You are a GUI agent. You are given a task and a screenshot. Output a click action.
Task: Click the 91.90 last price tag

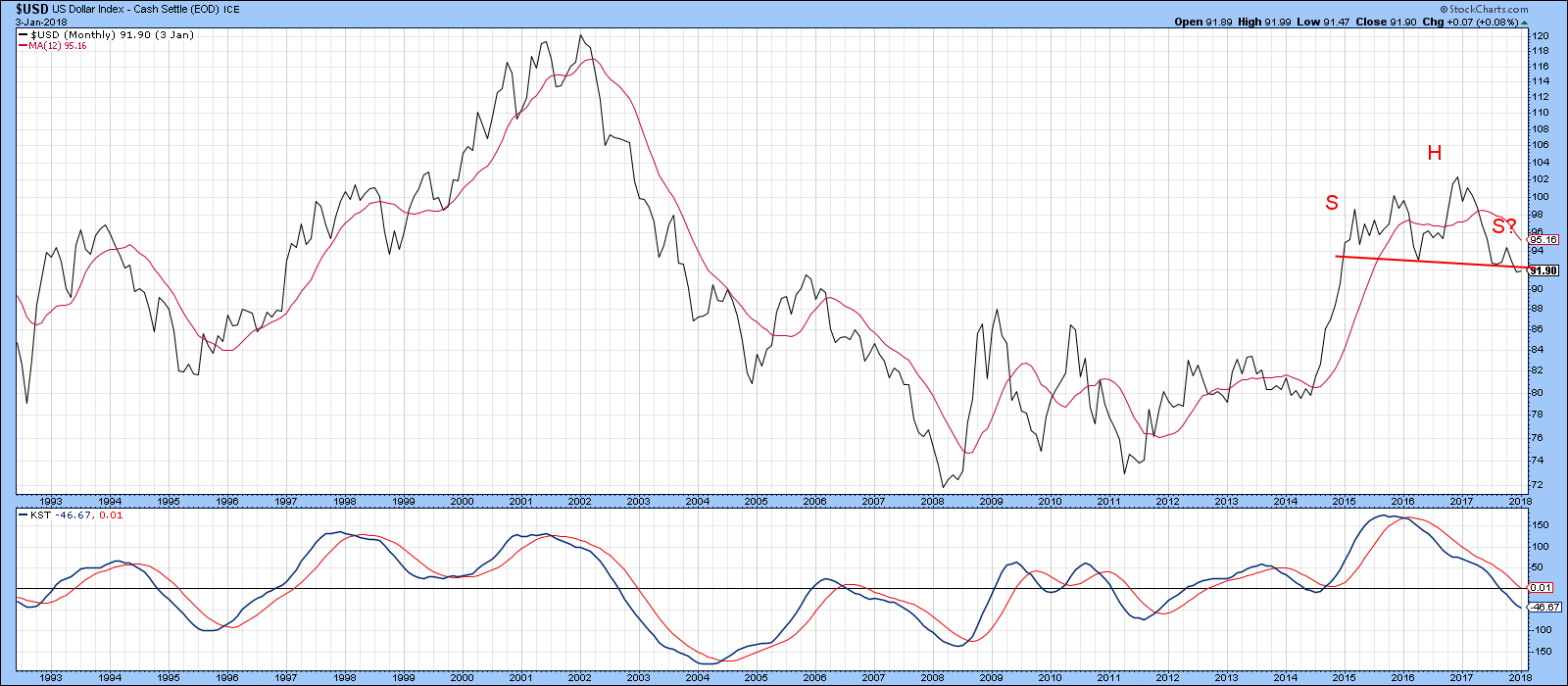pos(1543,270)
